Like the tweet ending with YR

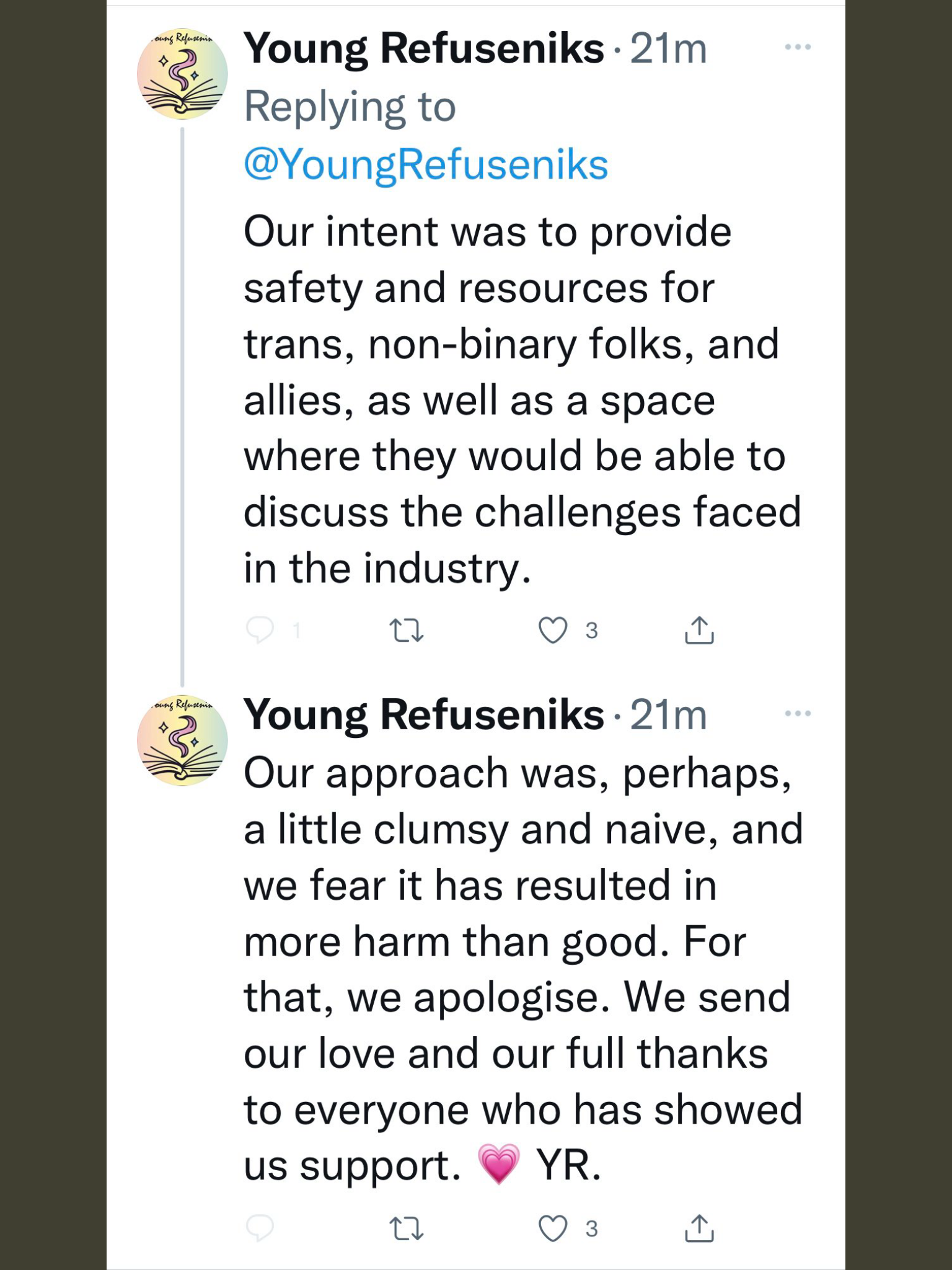553,1228
